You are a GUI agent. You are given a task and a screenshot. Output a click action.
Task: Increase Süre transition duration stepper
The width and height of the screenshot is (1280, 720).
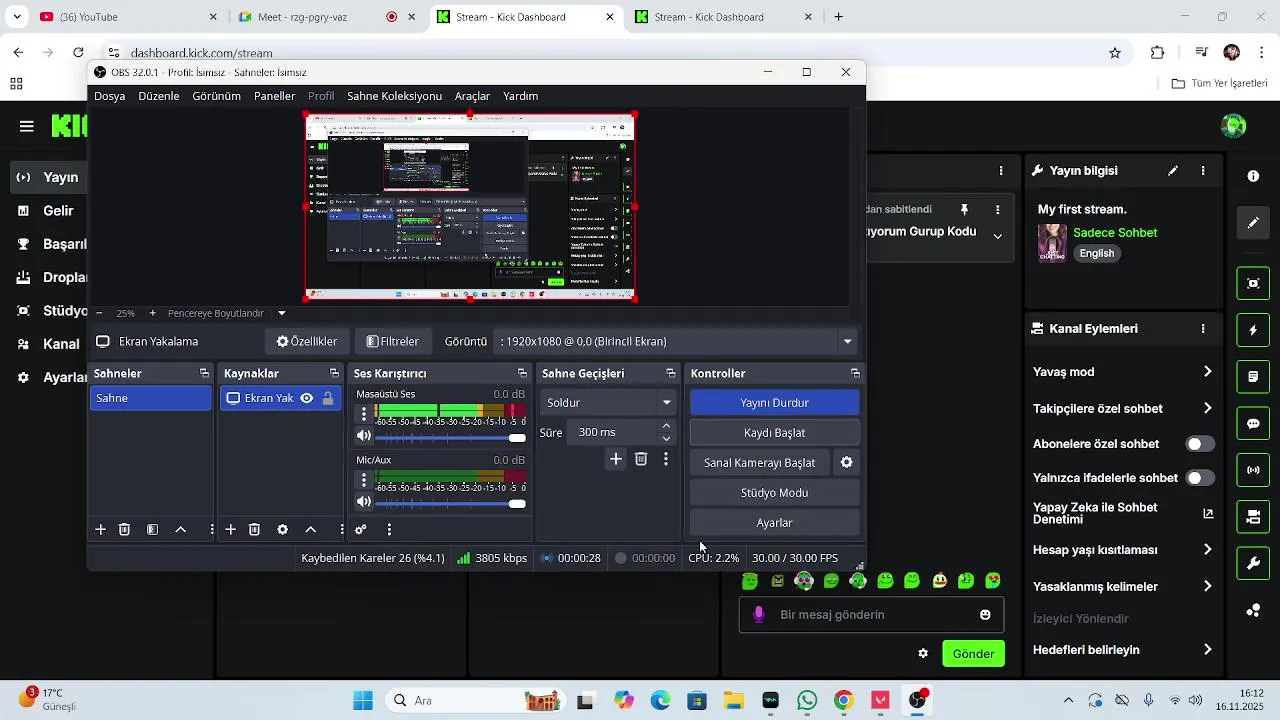667,426
